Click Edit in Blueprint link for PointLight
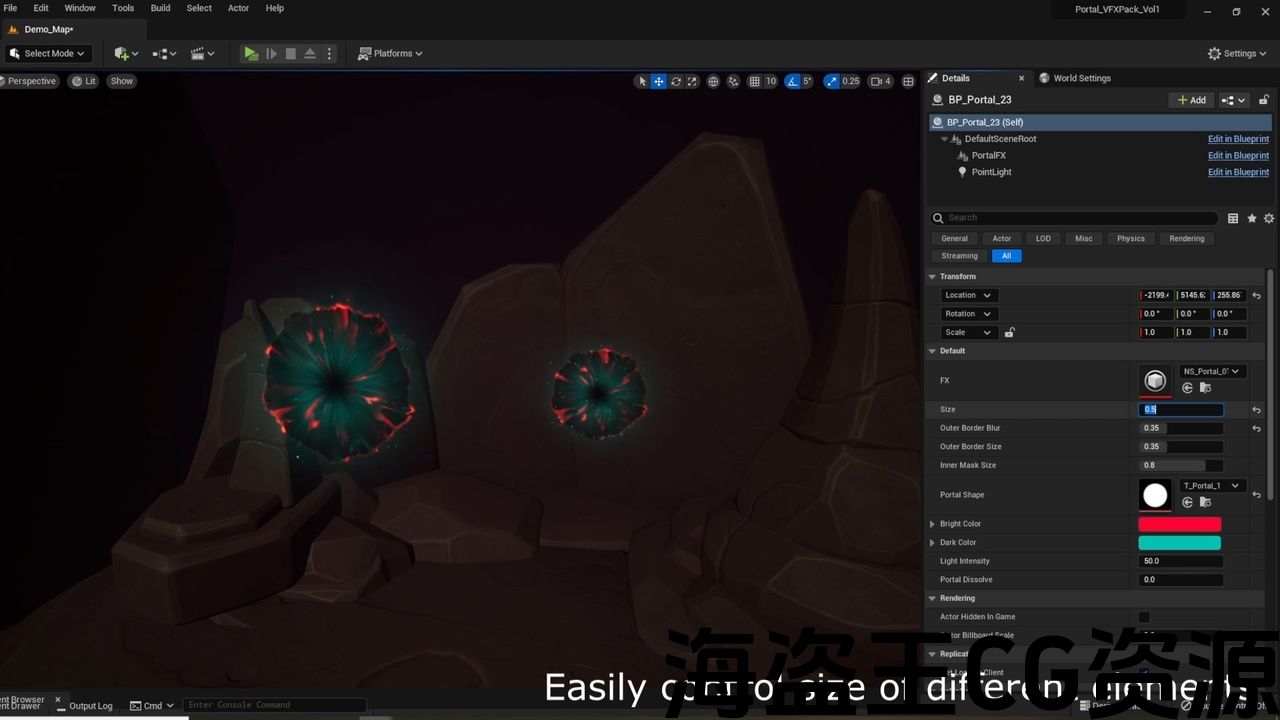The height and width of the screenshot is (720, 1280). click(1238, 172)
